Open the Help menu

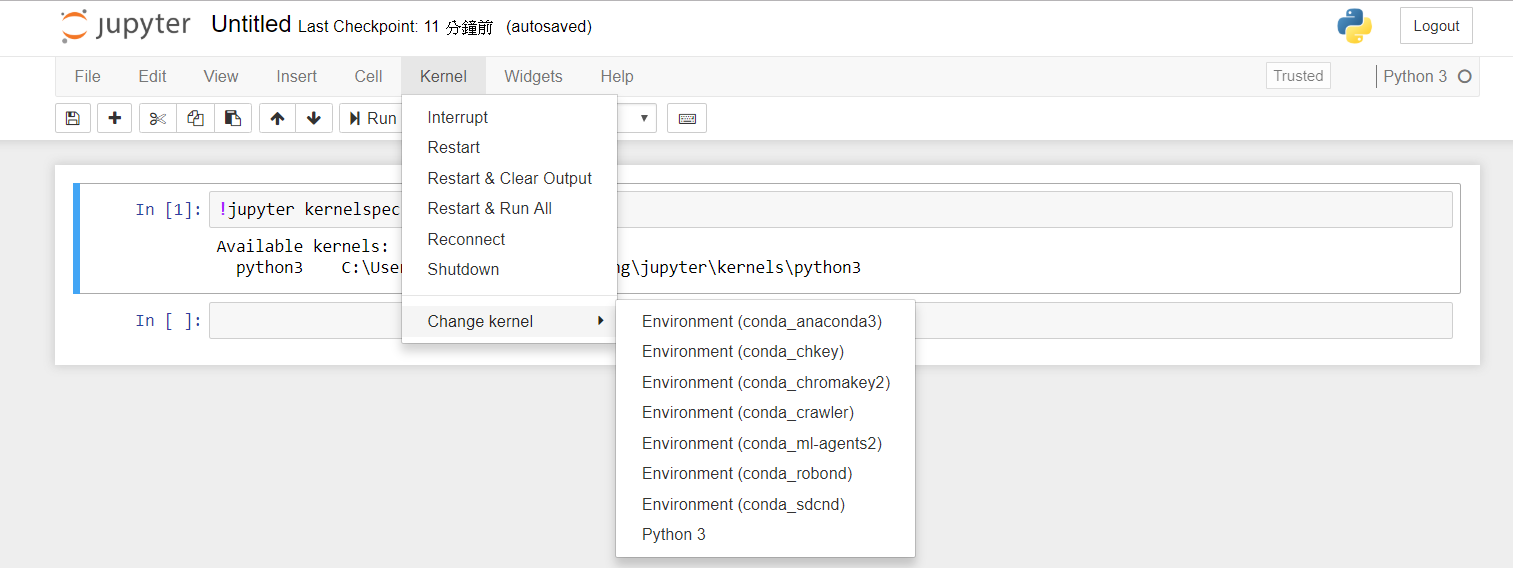coord(617,76)
